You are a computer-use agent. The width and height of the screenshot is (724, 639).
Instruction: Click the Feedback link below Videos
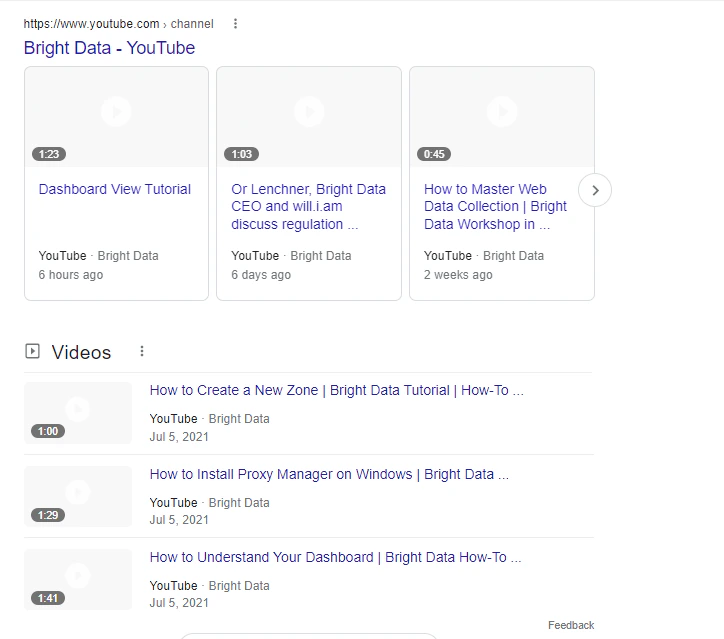click(x=571, y=625)
